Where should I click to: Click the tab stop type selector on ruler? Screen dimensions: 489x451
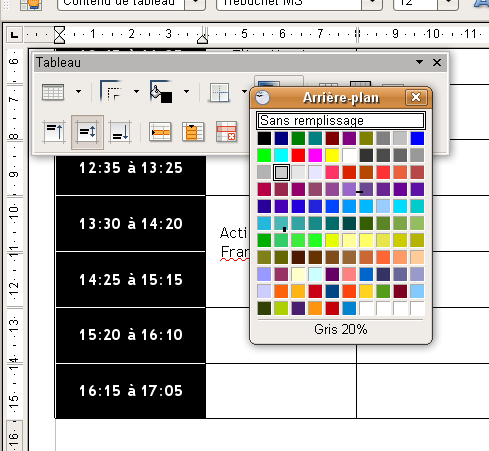[x=14, y=35]
